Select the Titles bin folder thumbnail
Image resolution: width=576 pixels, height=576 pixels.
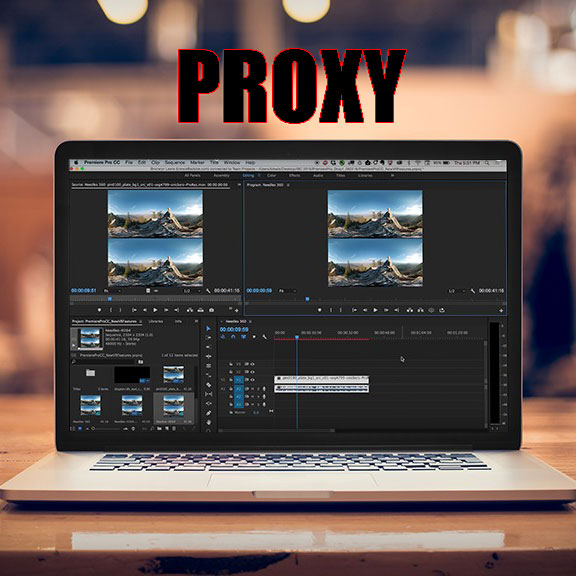tap(90, 373)
